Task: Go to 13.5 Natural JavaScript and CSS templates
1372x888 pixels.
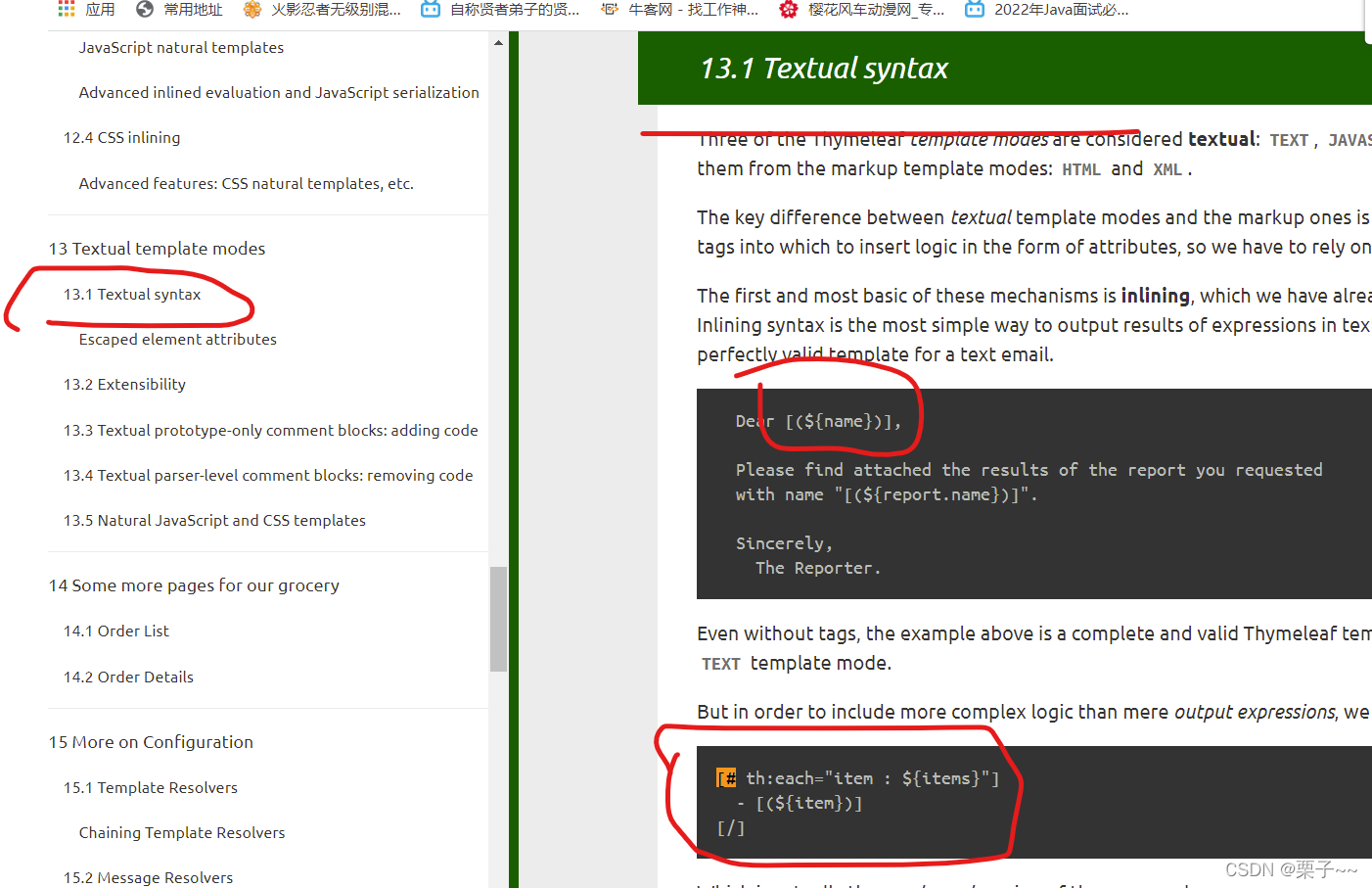Action: point(214,520)
